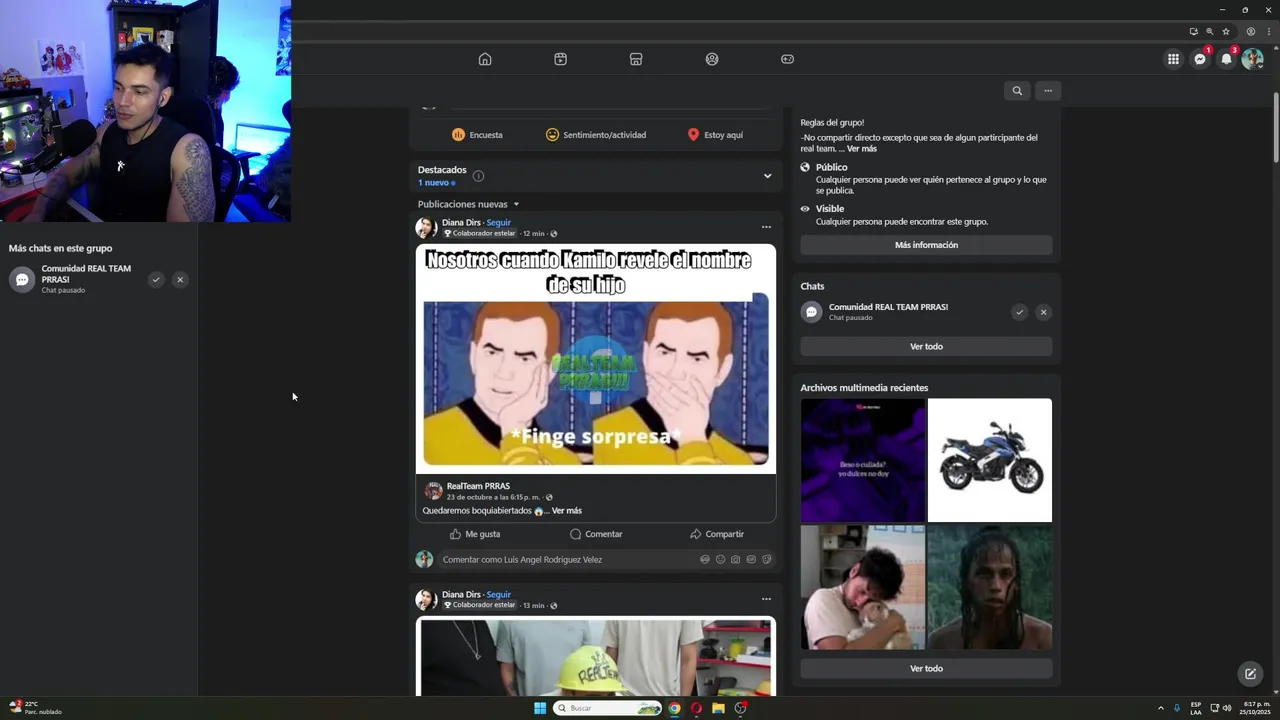1280x720 pixels.
Task: Open the Windows Start button
Action: pyautogui.click(x=540, y=708)
